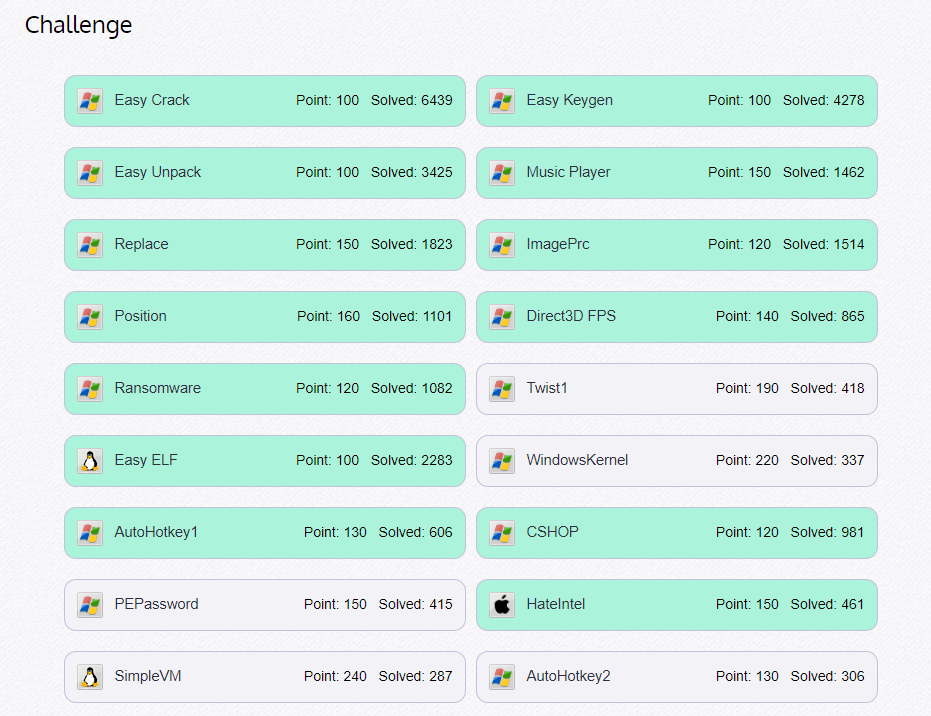Click the Windows icon beside Easy Crack
The image size is (931, 716).
(90, 102)
